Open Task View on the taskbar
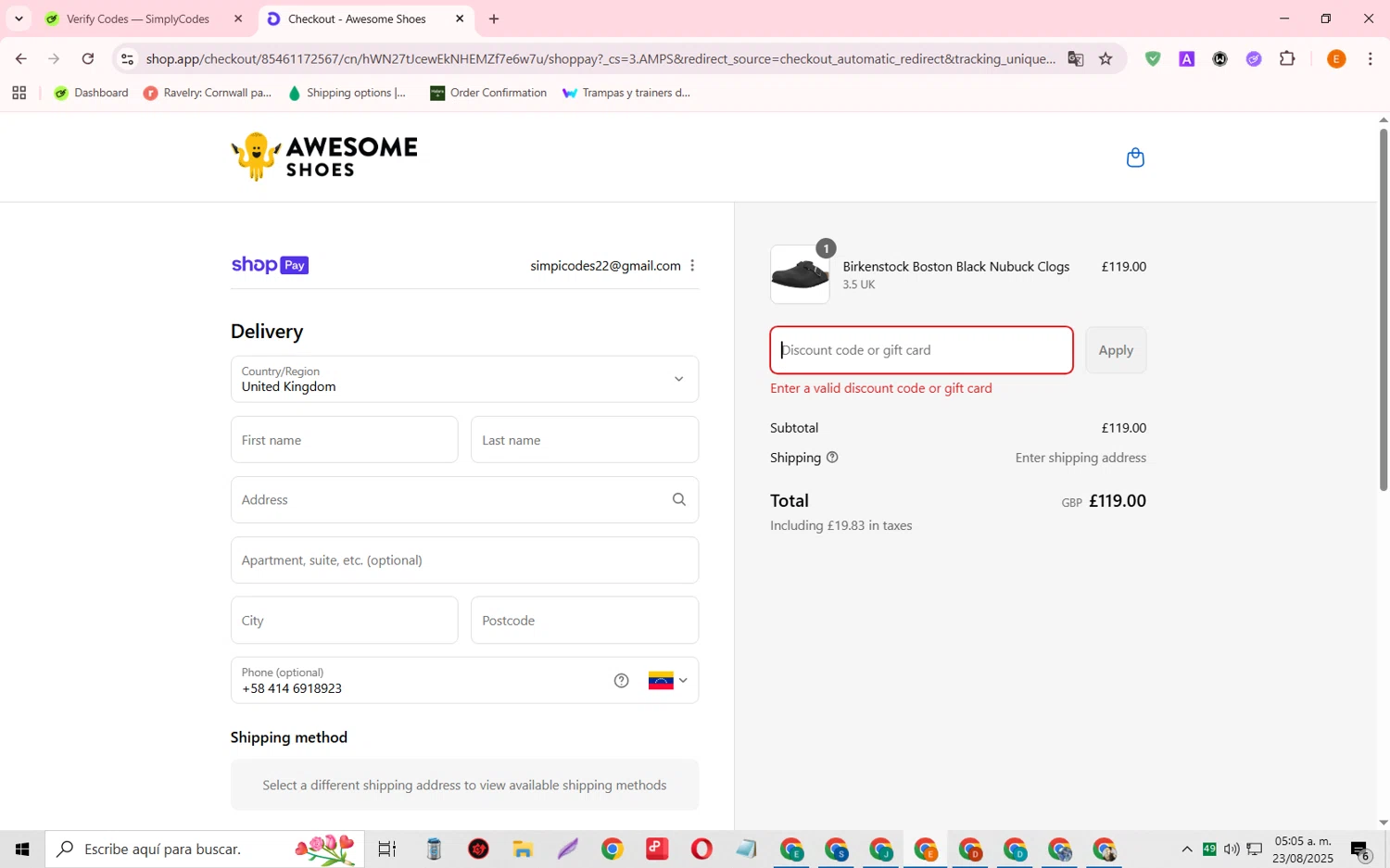Viewport: 1390px width, 868px height. [x=387, y=849]
